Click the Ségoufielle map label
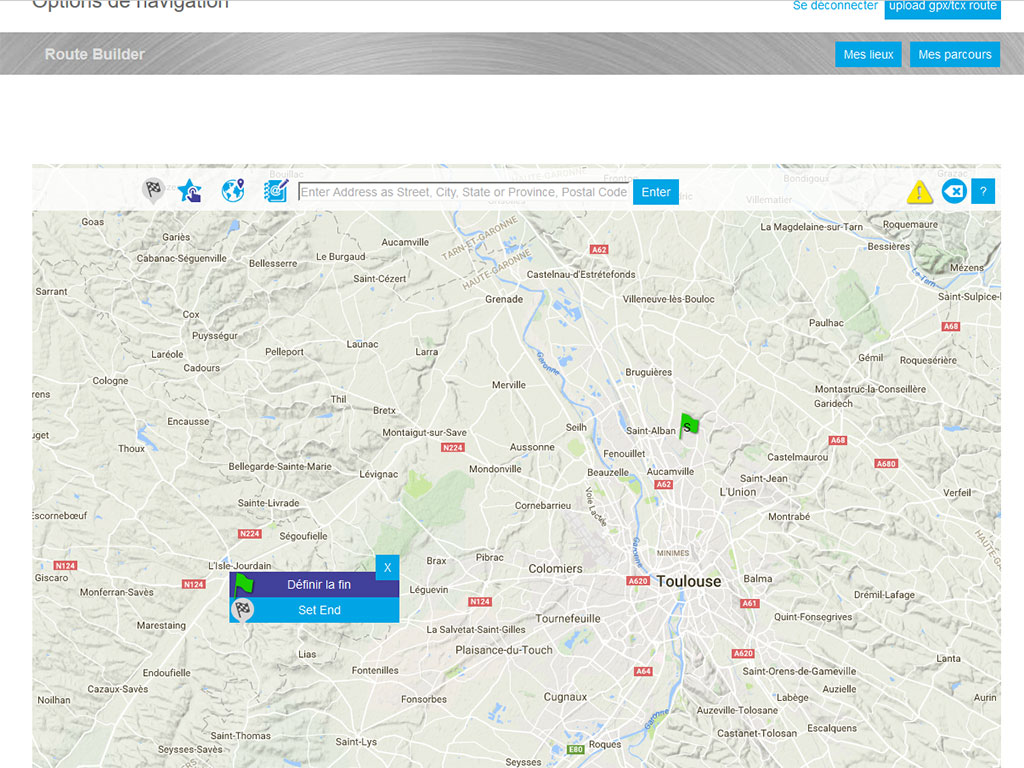The image size is (1024, 768). 304,536
